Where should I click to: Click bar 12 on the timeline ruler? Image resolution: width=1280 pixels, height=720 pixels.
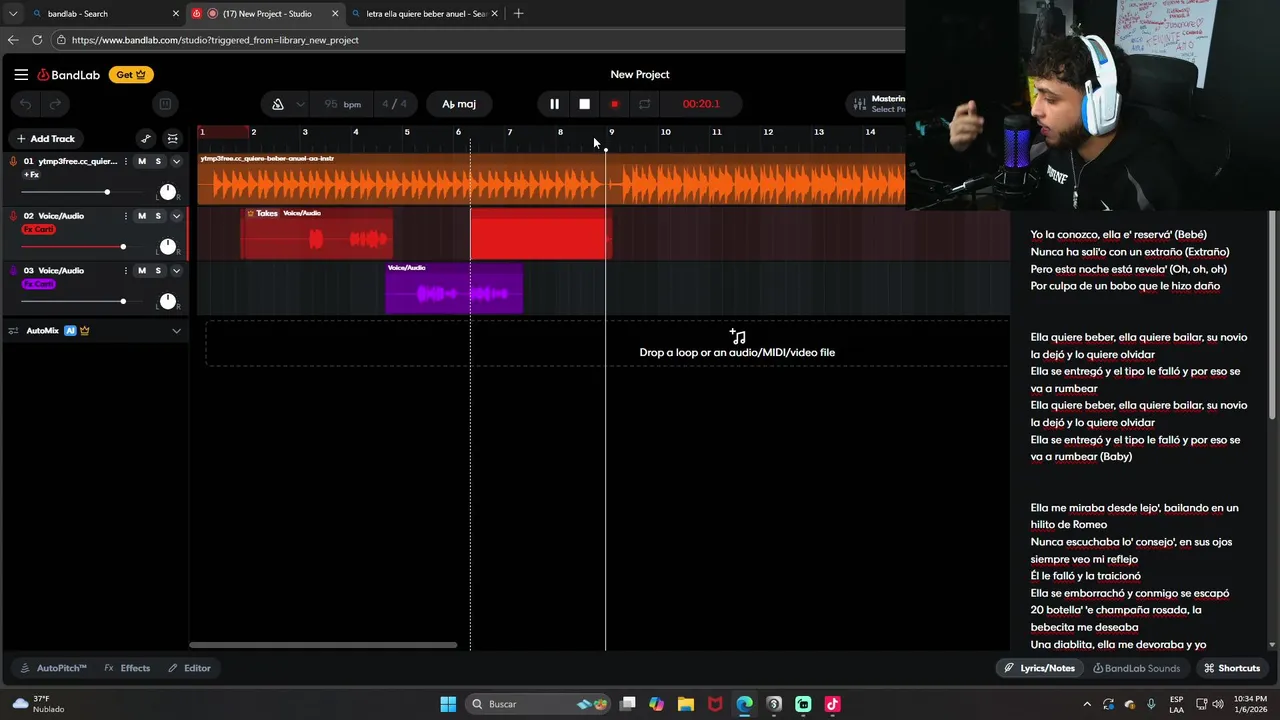(768, 132)
